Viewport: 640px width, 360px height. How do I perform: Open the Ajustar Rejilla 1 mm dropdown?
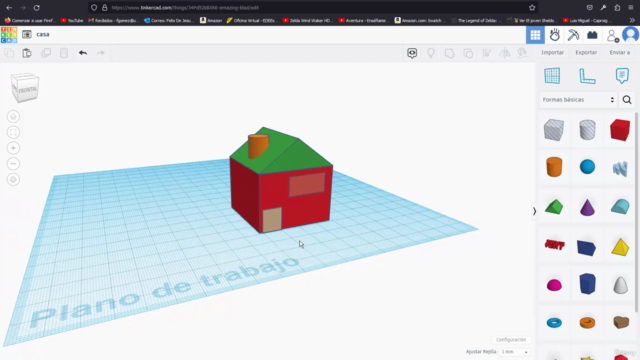(514, 352)
